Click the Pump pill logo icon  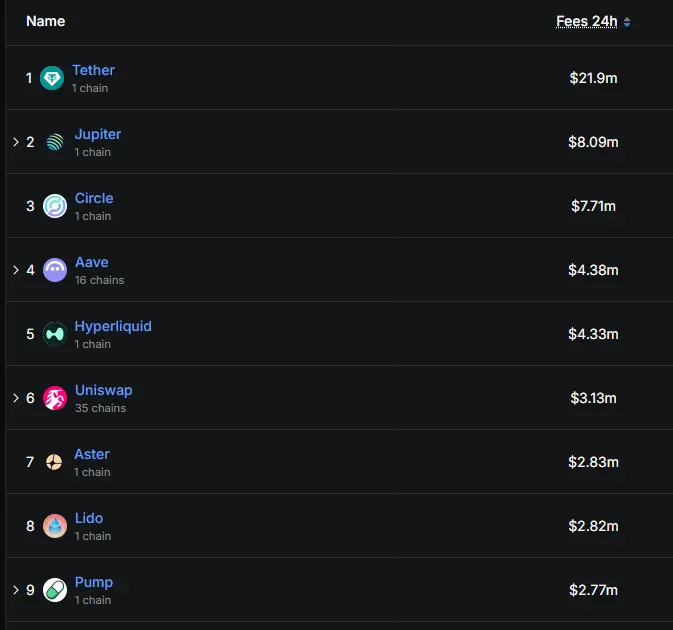pos(55,590)
